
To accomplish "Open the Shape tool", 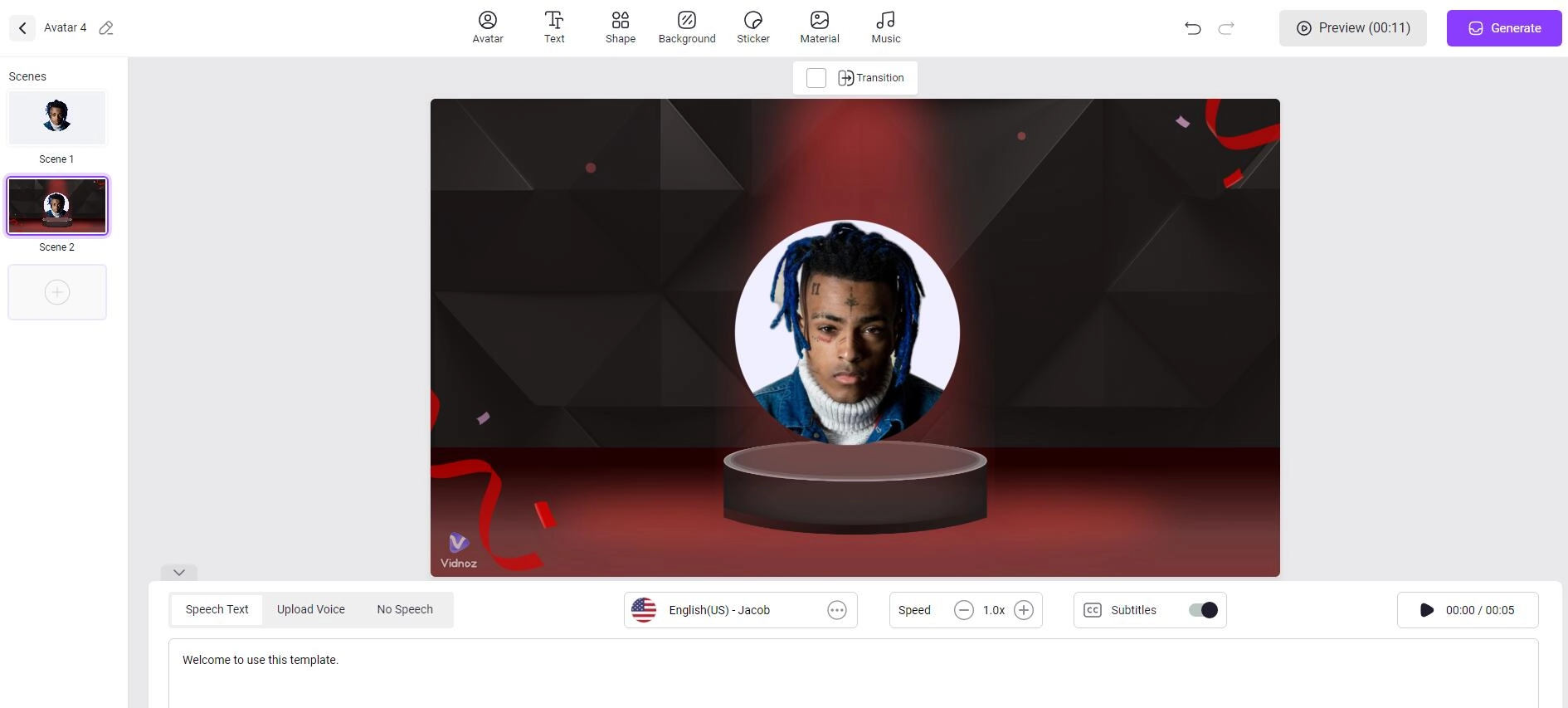I will (x=620, y=27).
